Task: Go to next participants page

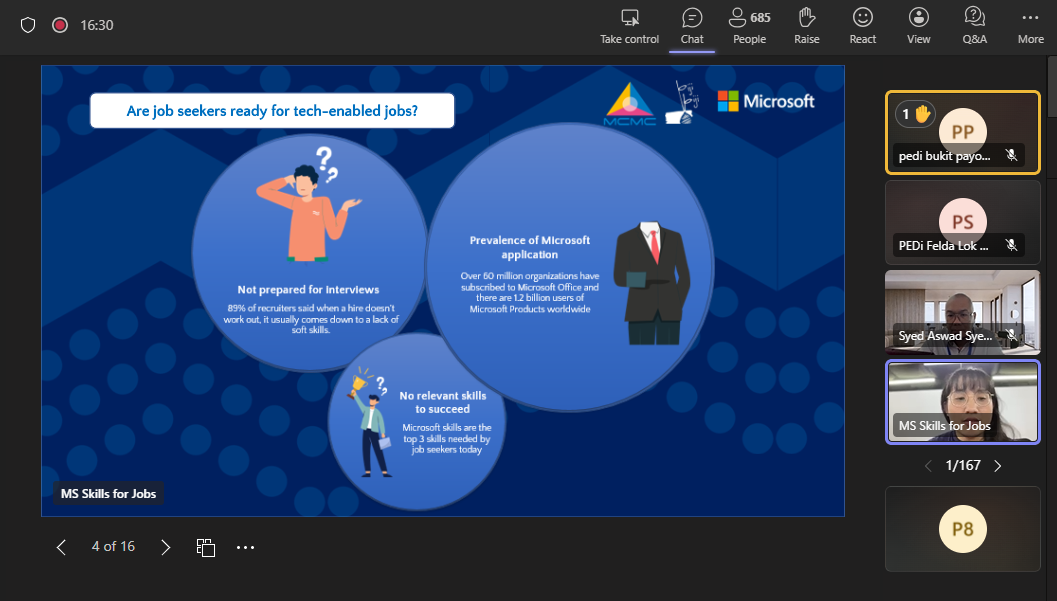Action: (x=997, y=465)
